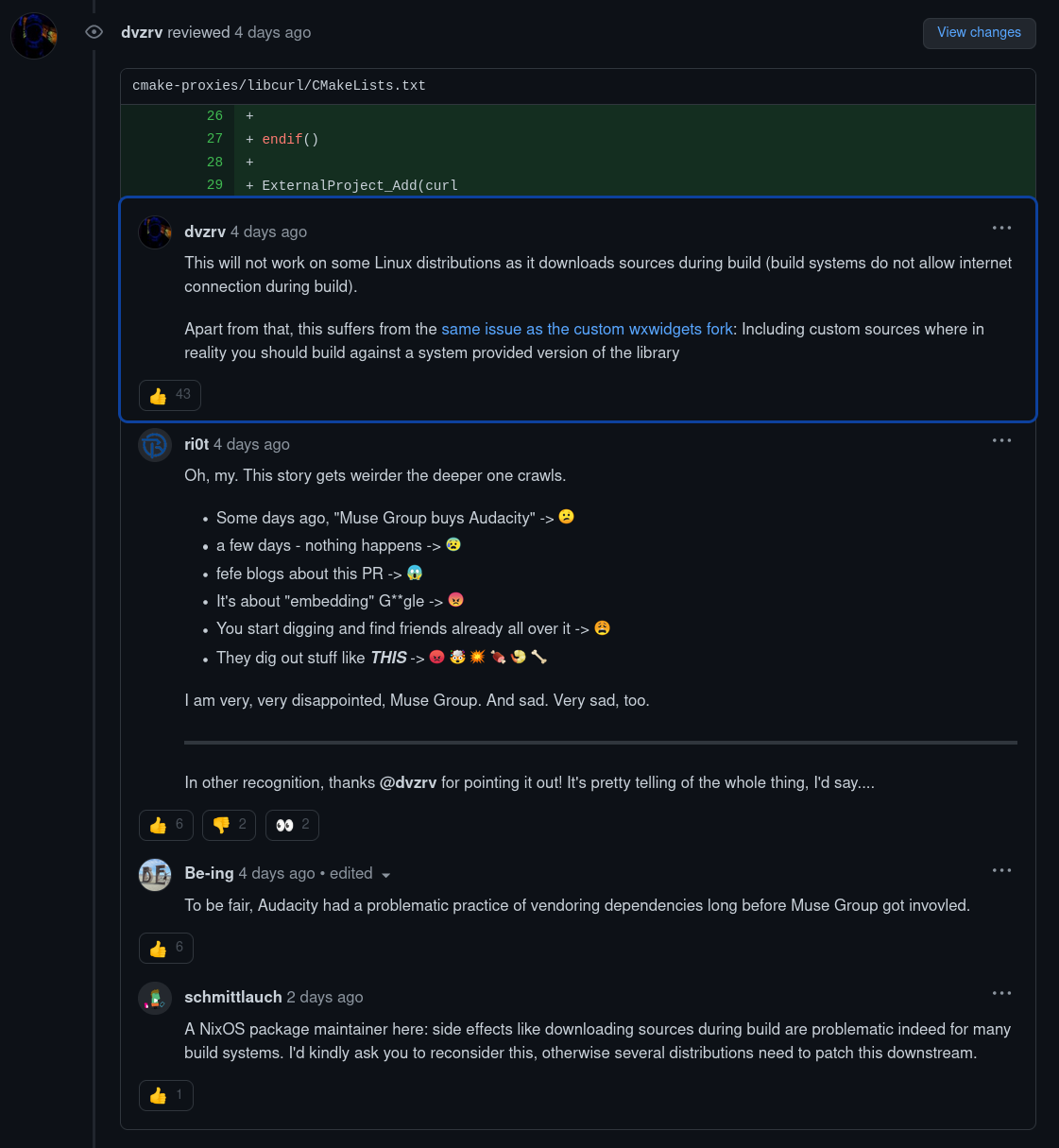Viewport: 1059px width, 1148px height.
Task: Click schmittlauch's avatar image
Action: pos(155,998)
